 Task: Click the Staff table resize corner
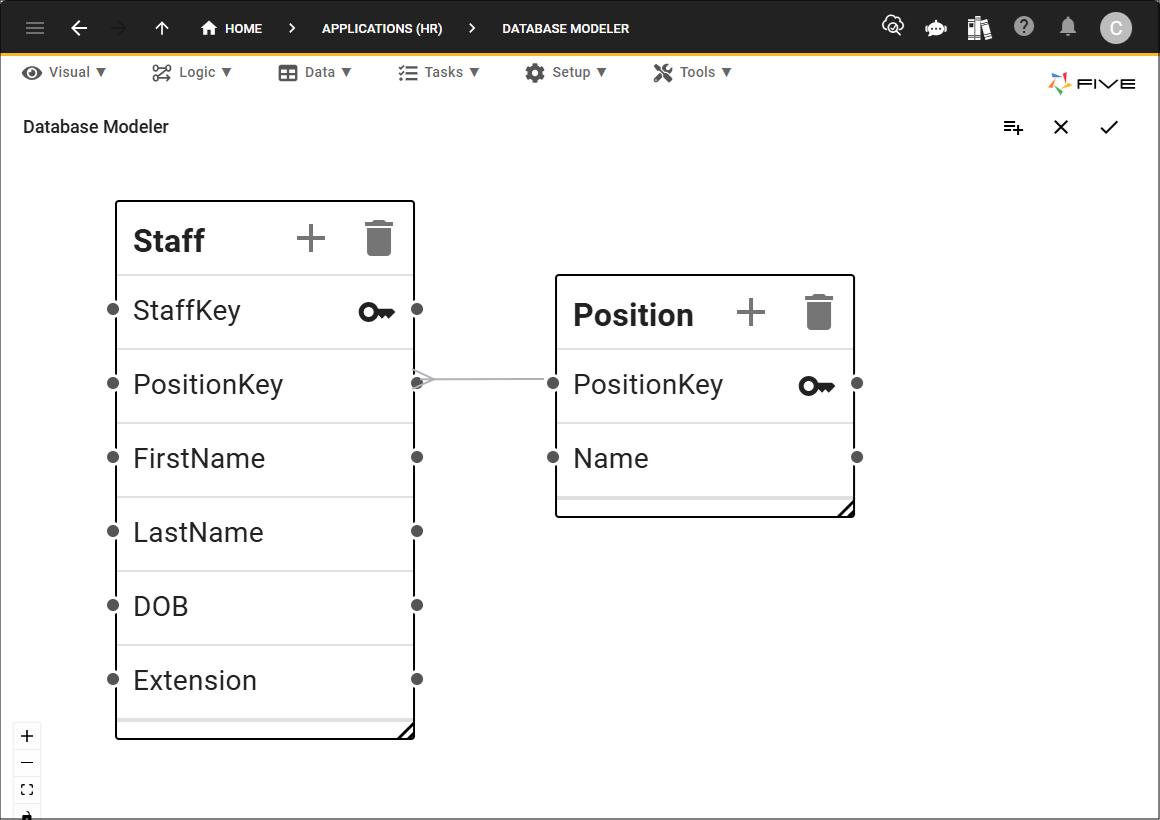pyautogui.click(x=406, y=730)
